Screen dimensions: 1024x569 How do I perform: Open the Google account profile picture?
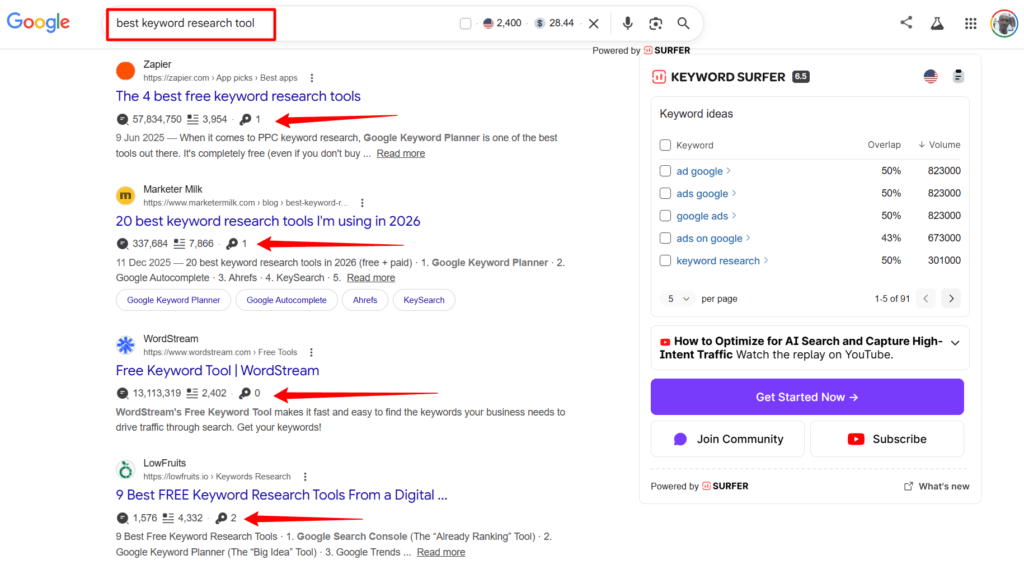pos(1004,24)
